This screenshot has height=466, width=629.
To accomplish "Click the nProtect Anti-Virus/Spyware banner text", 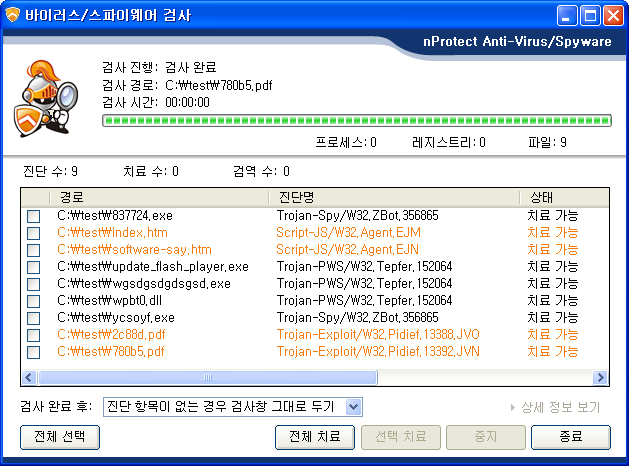I will 517,42.
